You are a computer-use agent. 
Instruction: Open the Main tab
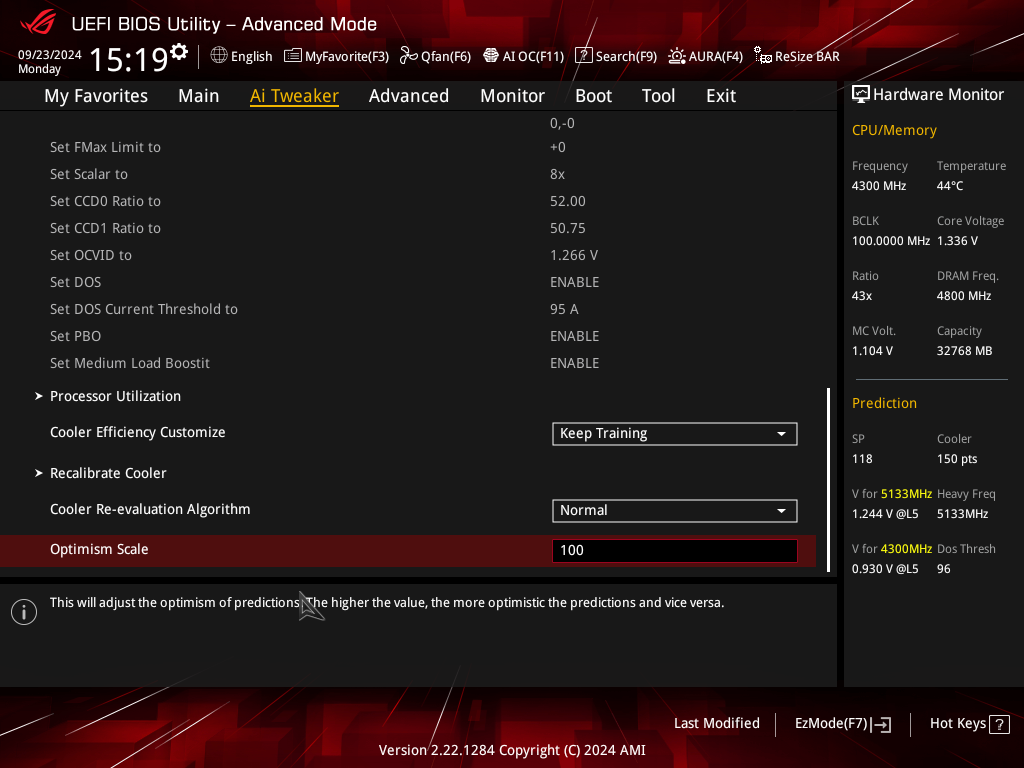coord(199,96)
